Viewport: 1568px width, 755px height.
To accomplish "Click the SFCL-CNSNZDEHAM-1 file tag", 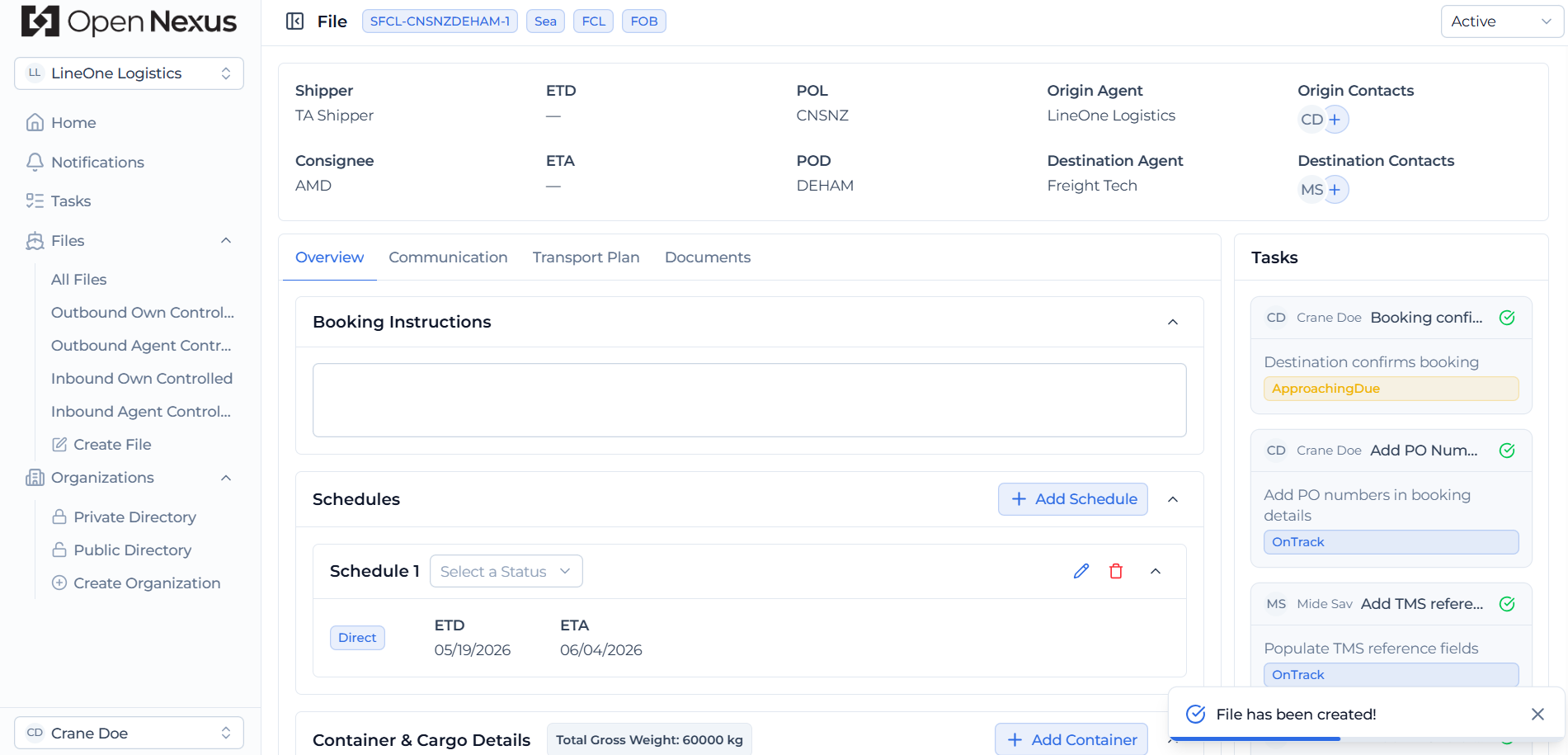I will point(440,21).
